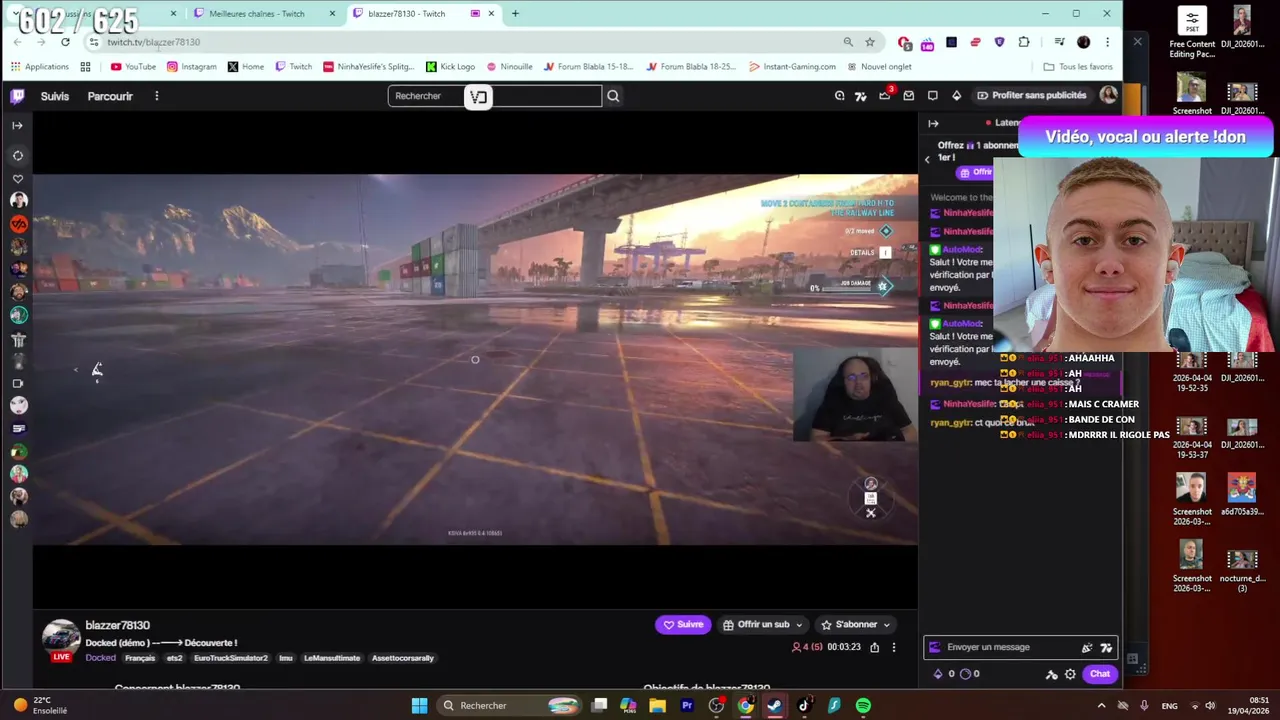Open the Tous les favoris folder
The height and width of the screenshot is (720, 1280).
[x=1077, y=67]
